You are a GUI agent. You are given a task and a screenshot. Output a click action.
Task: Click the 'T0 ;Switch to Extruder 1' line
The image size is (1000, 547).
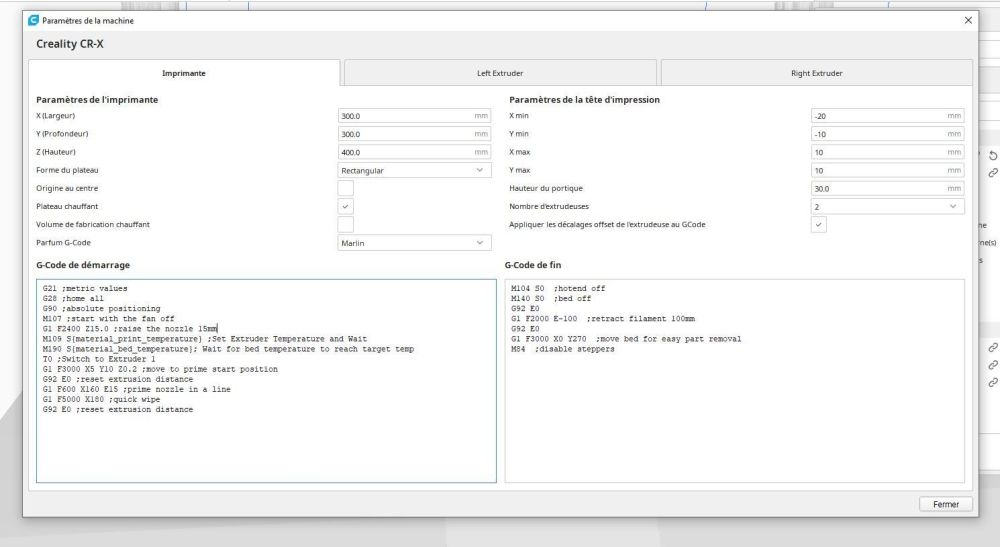coord(99,359)
